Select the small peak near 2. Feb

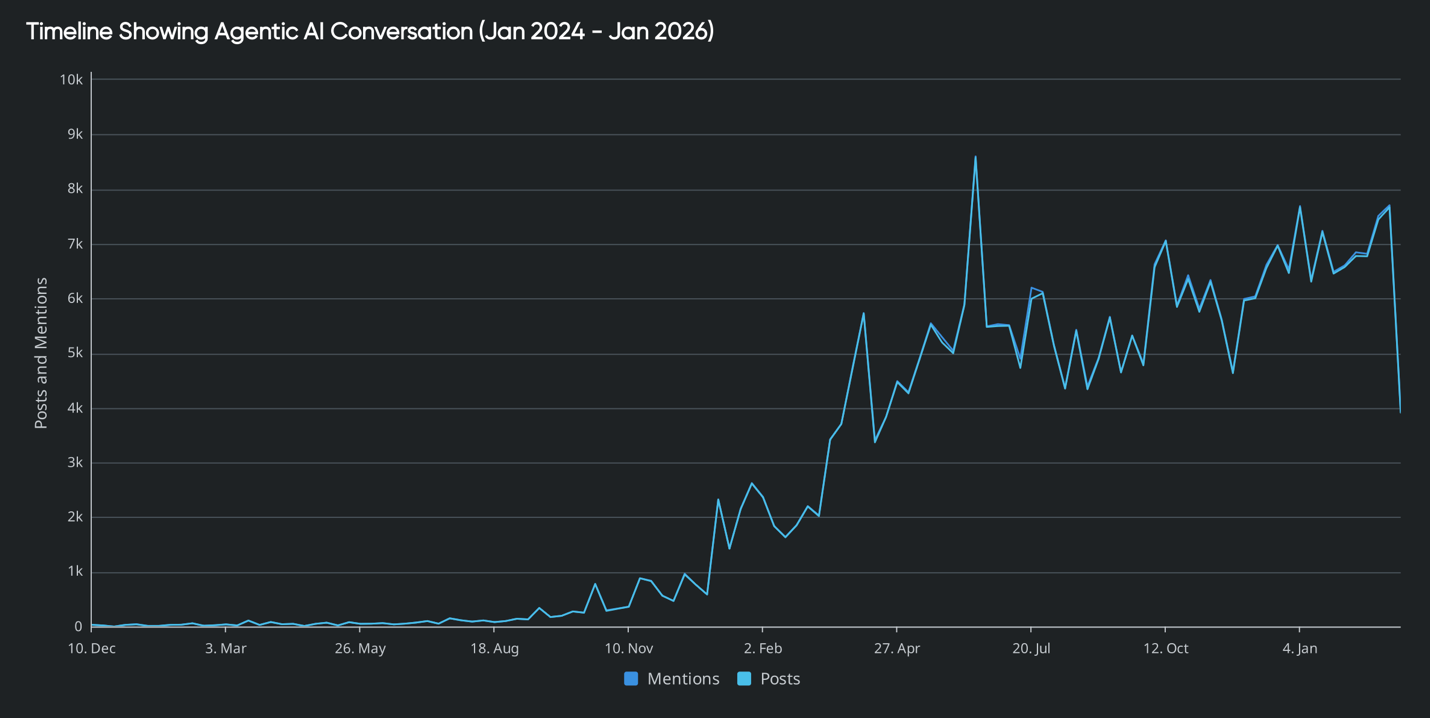coord(753,482)
